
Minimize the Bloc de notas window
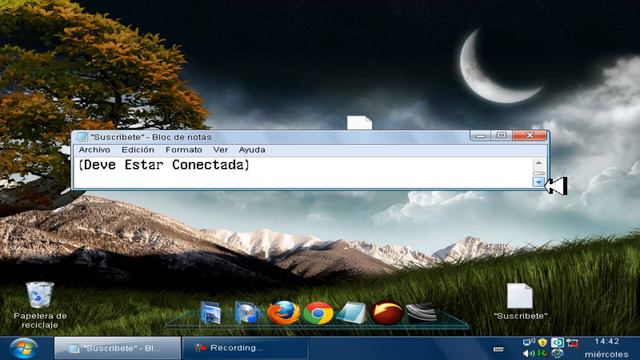[480, 135]
